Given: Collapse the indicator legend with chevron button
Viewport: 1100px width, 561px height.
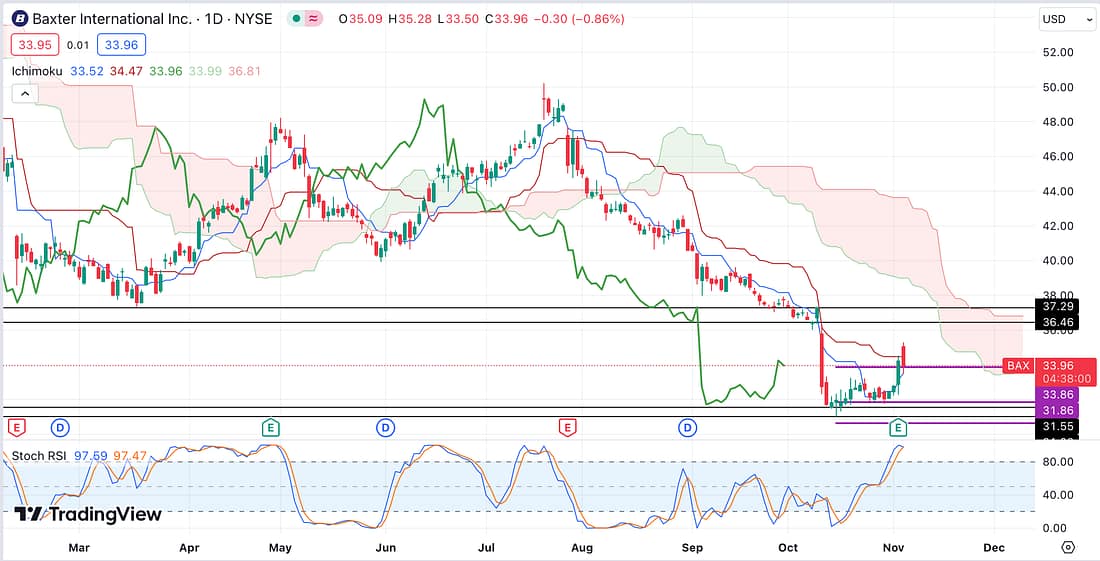Looking at the screenshot, I should (x=24, y=94).
